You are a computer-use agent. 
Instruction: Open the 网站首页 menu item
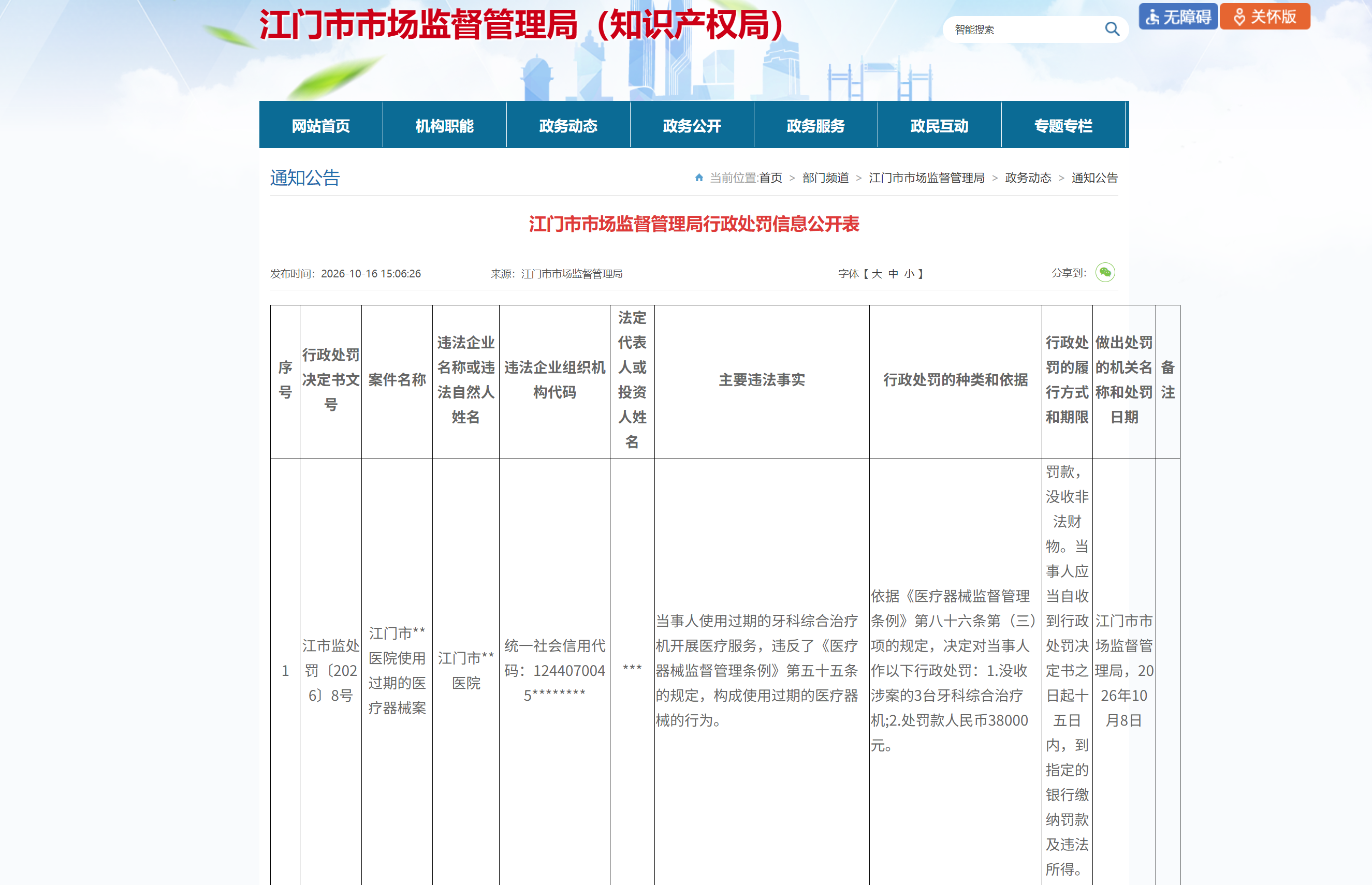pos(320,125)
